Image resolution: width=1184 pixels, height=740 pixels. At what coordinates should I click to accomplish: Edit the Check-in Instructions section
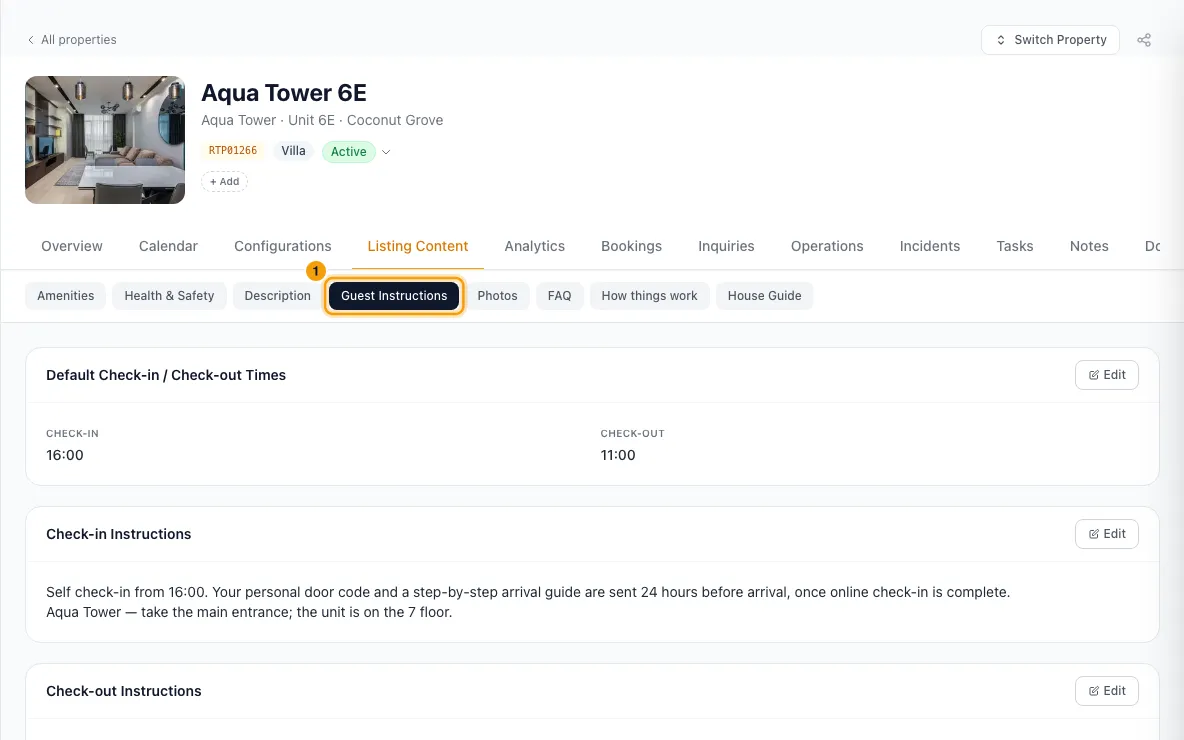[1106, 534]
